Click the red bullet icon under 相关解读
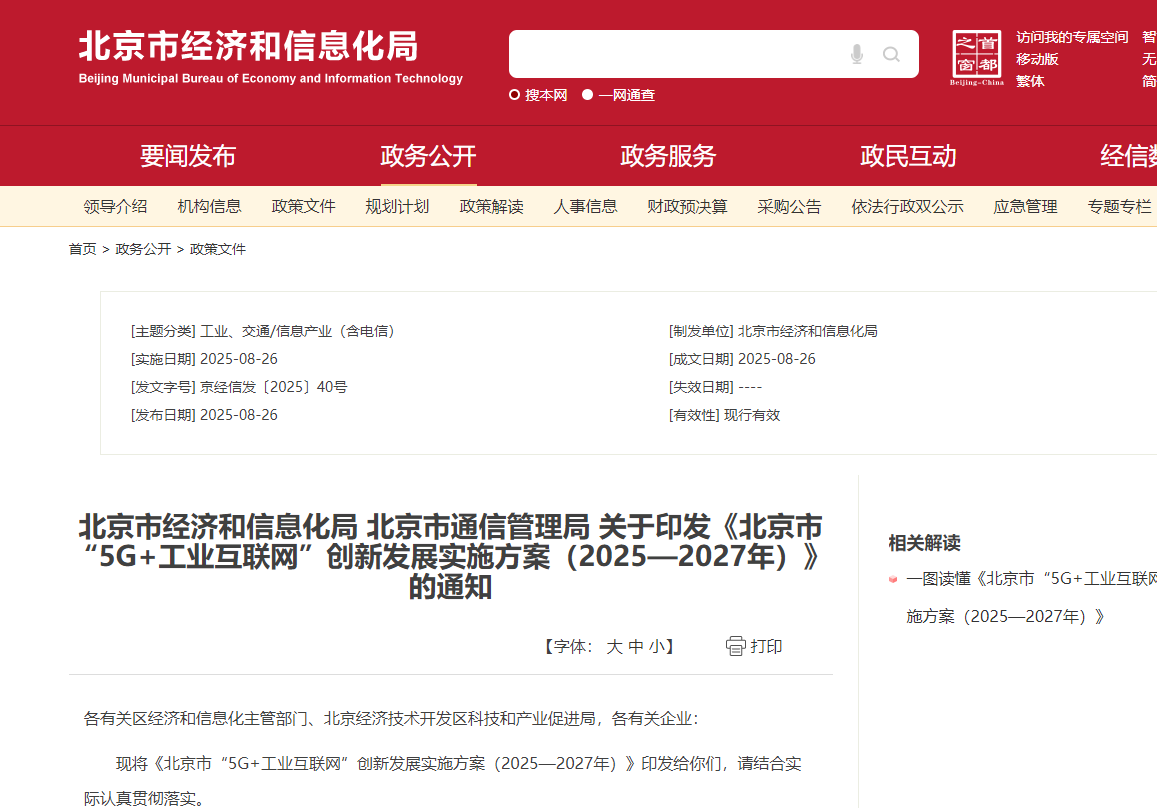Image resolution: width=1157 pixels, height=808 pixels. [893, 579]
